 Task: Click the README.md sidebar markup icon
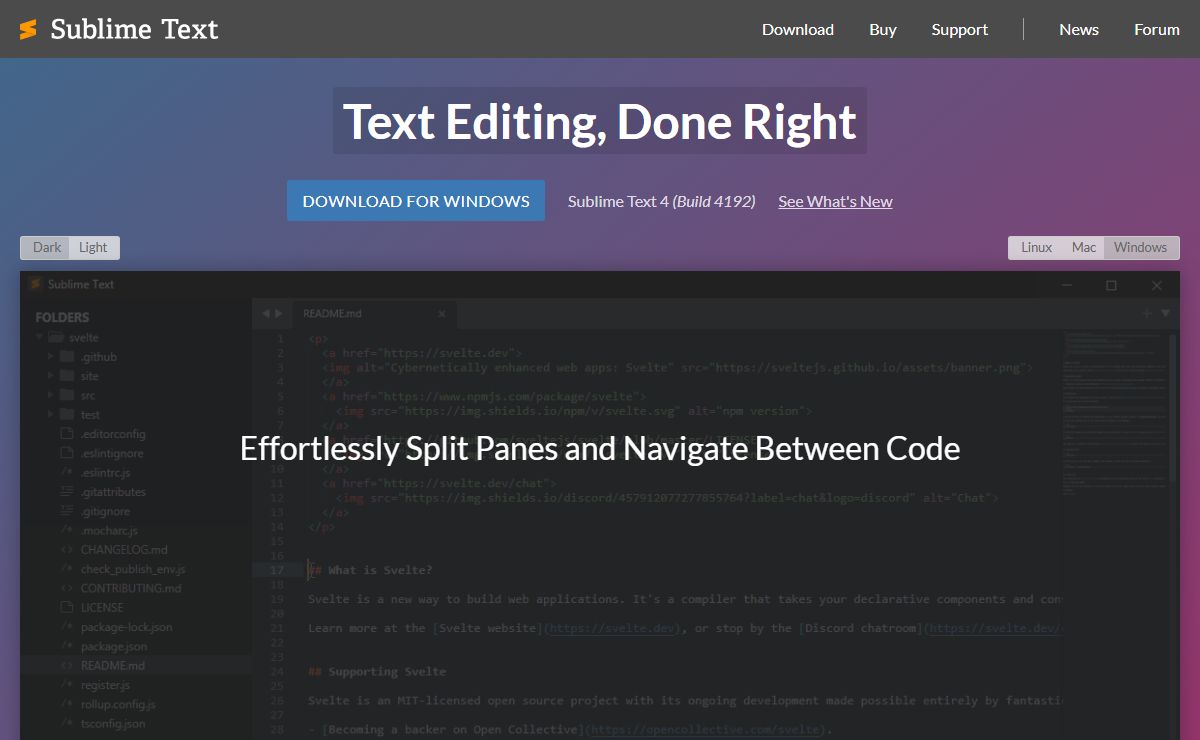coord(67,665)
